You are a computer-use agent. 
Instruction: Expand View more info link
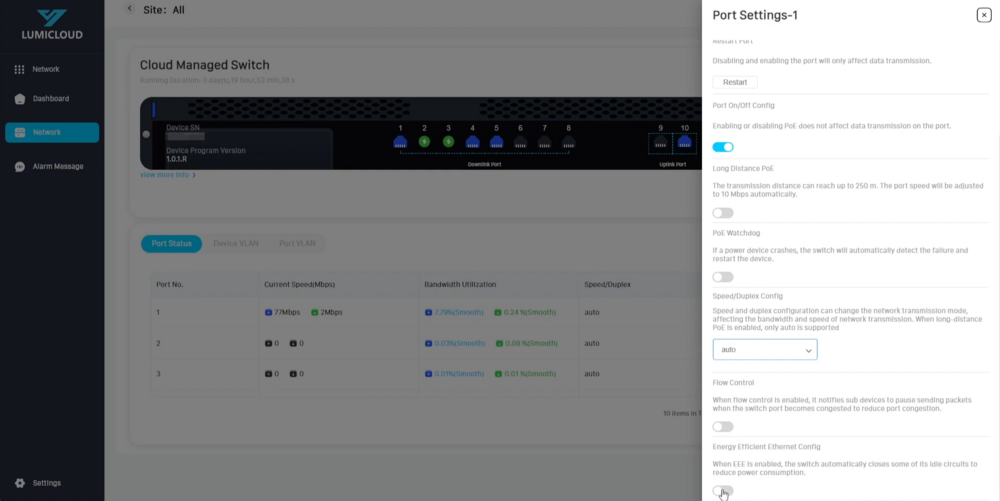click(168, 175)
